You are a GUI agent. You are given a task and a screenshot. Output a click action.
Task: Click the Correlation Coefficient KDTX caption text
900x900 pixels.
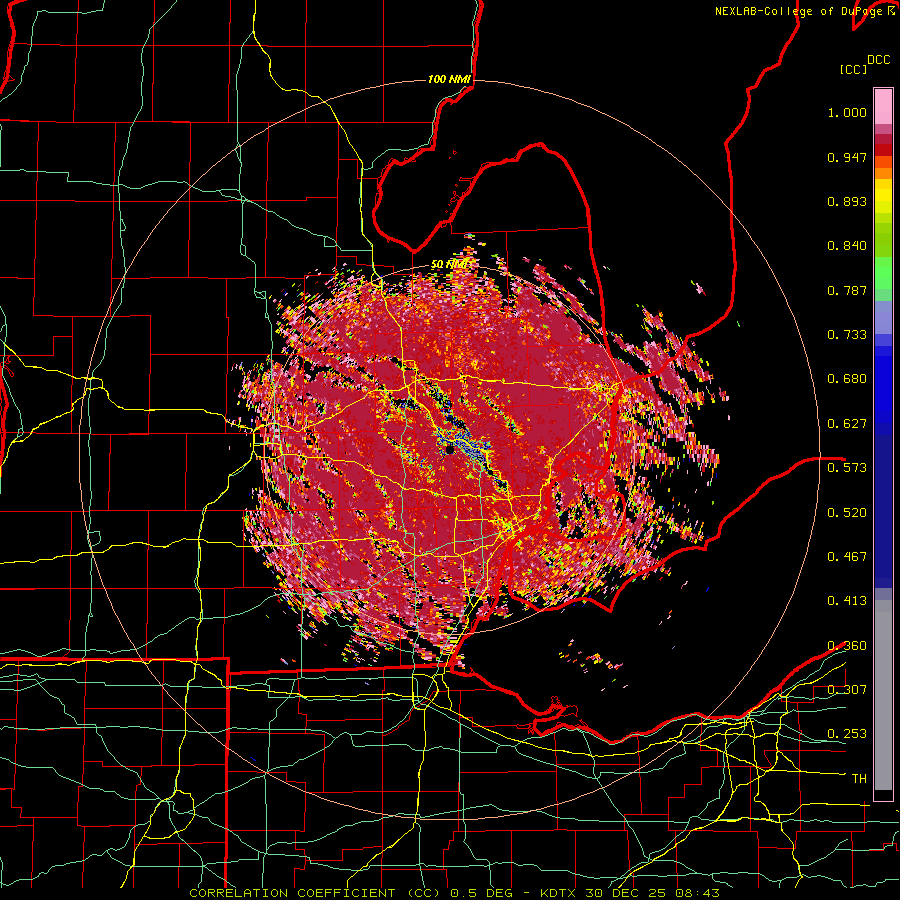pos(454,893)
